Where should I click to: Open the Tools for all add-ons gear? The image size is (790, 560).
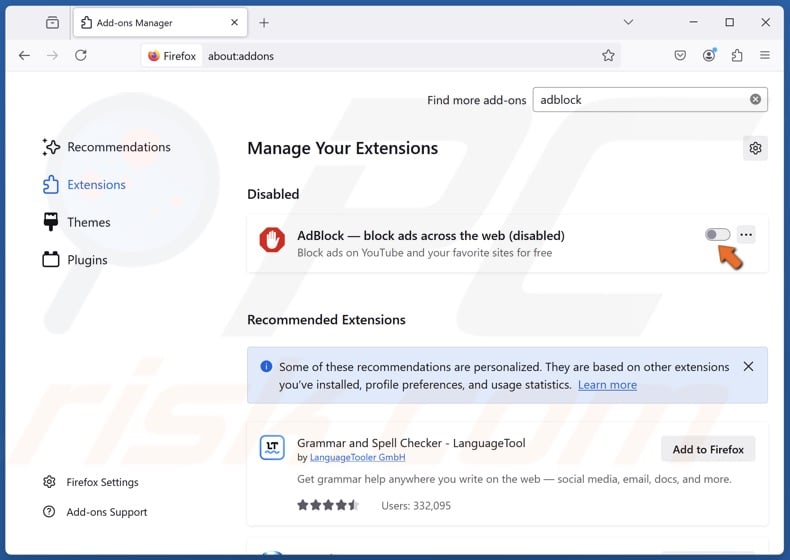coord(755,148)
